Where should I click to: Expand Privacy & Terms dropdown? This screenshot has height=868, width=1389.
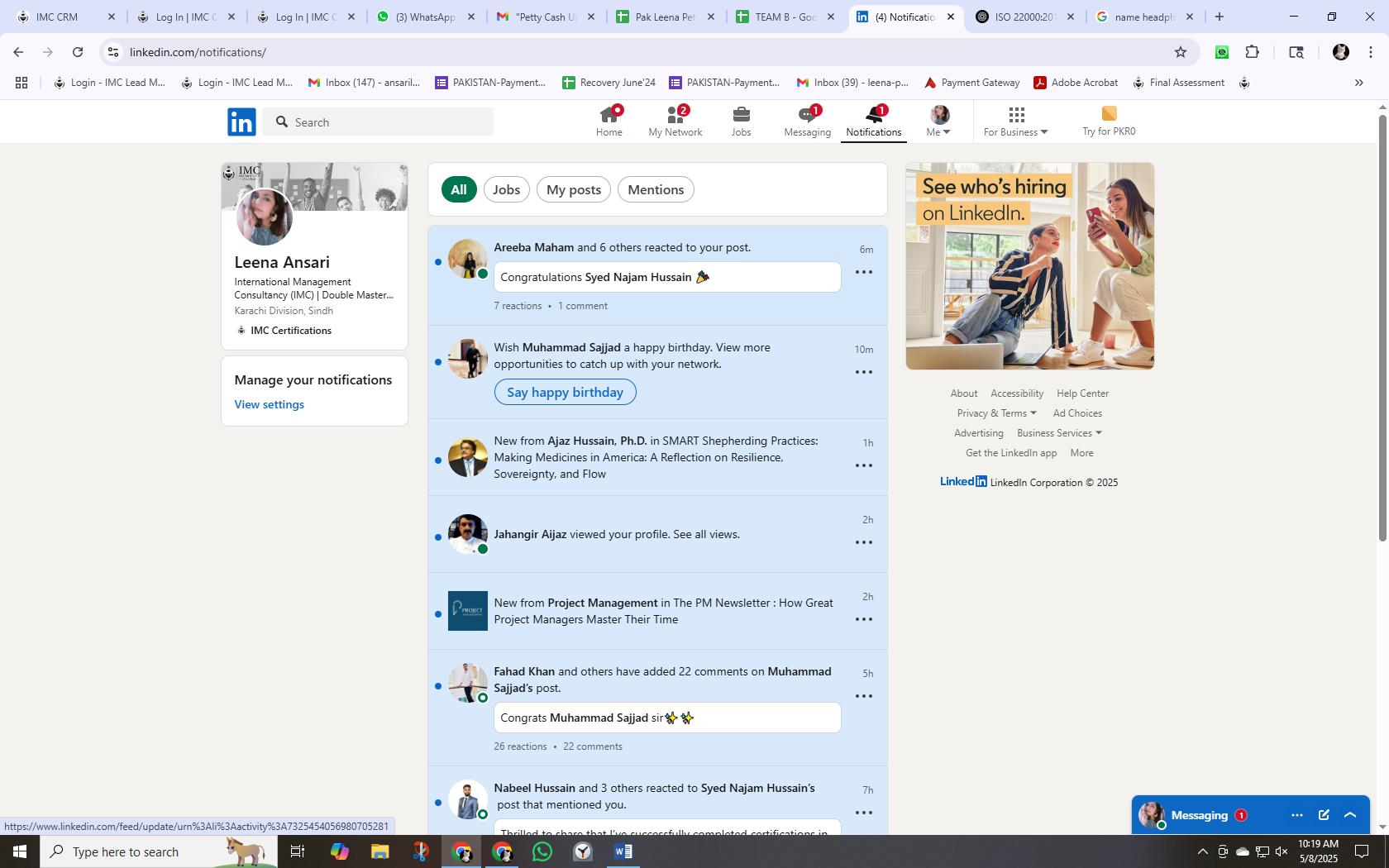click(996, 413)
